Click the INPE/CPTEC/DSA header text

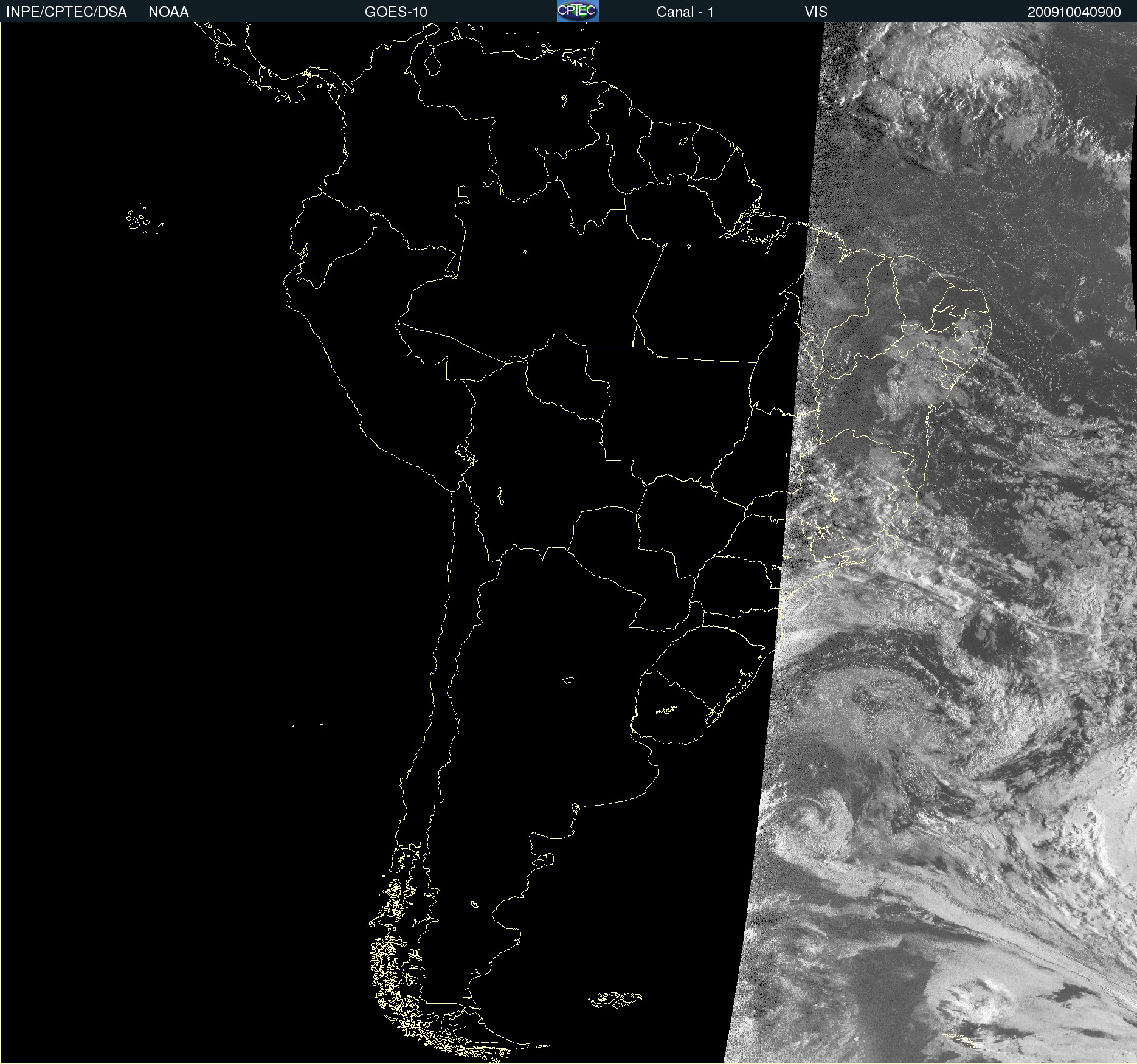[66, 12]
